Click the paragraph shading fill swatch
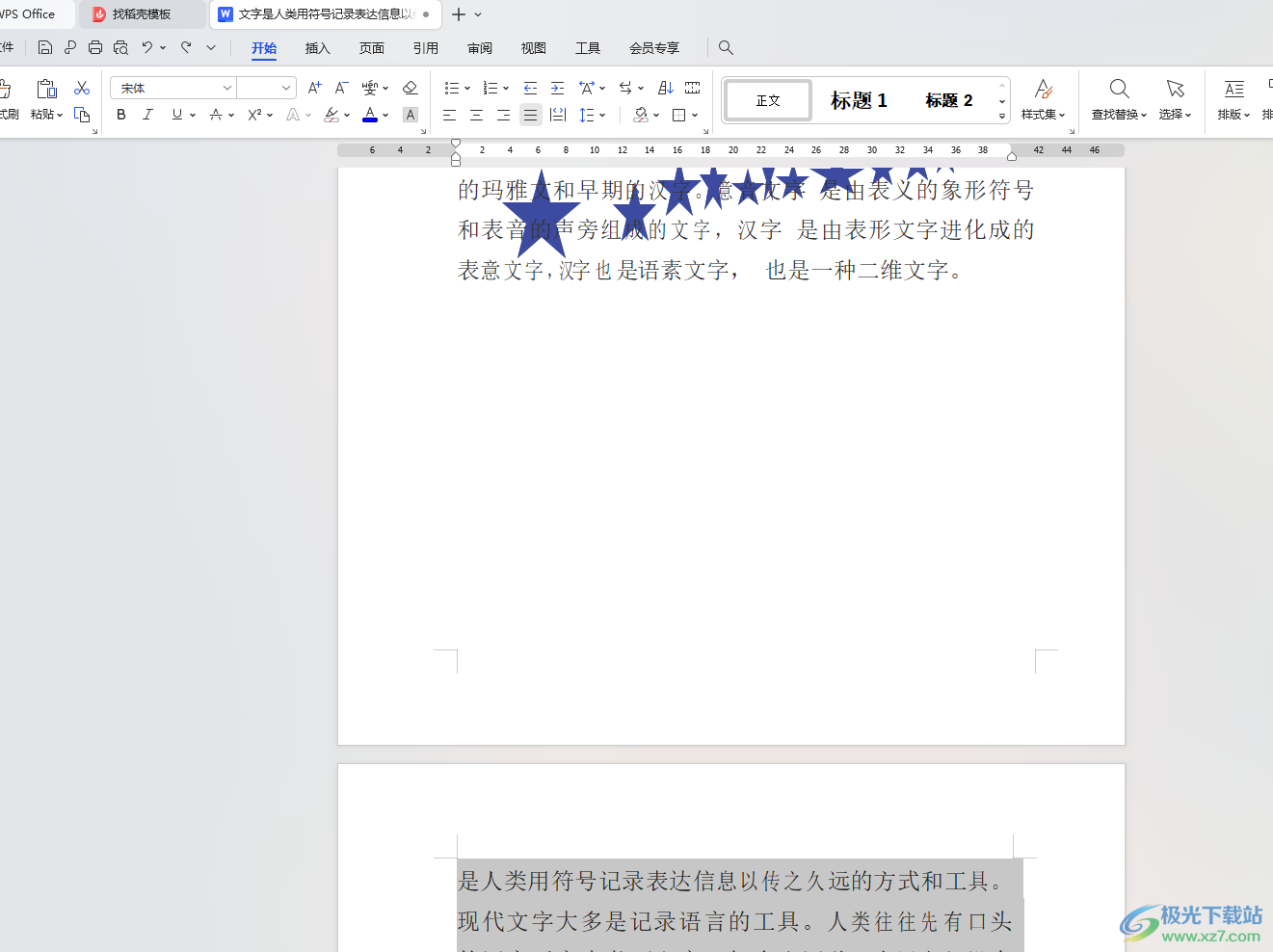Screen dimensions: 1273x952 click(641, 115)
